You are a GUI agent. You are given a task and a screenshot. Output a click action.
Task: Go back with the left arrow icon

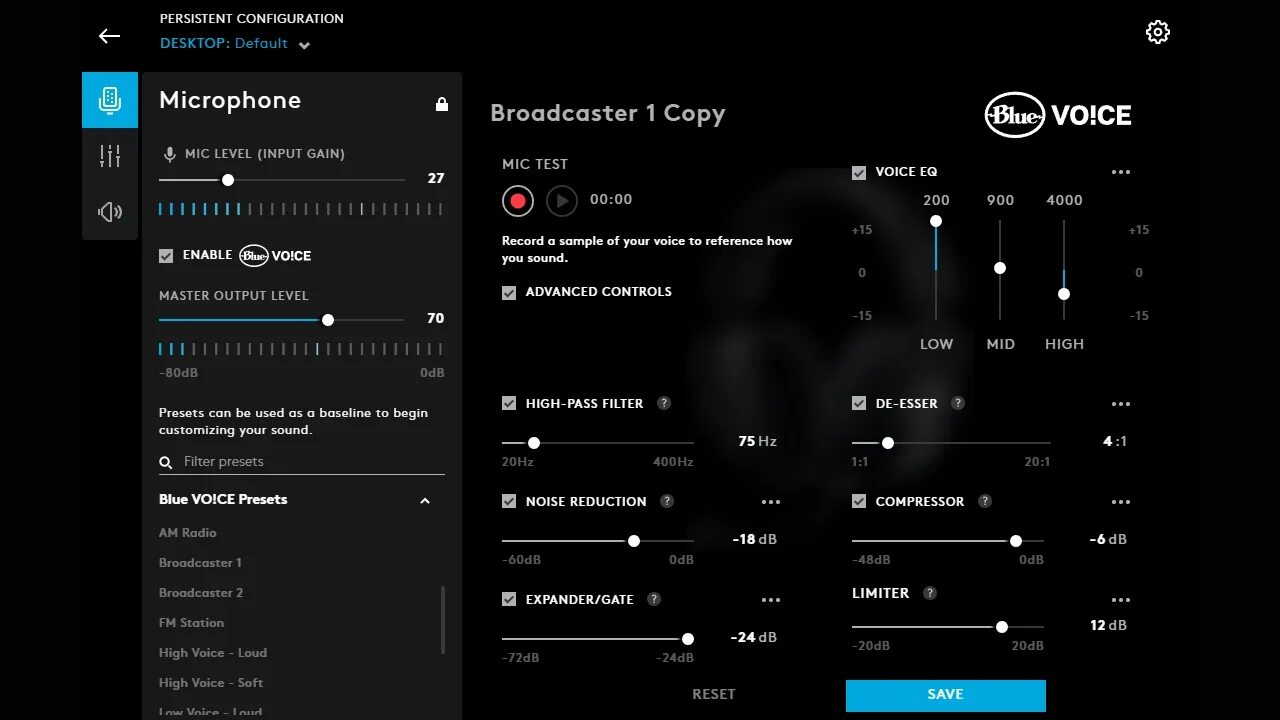coord(109,36)
